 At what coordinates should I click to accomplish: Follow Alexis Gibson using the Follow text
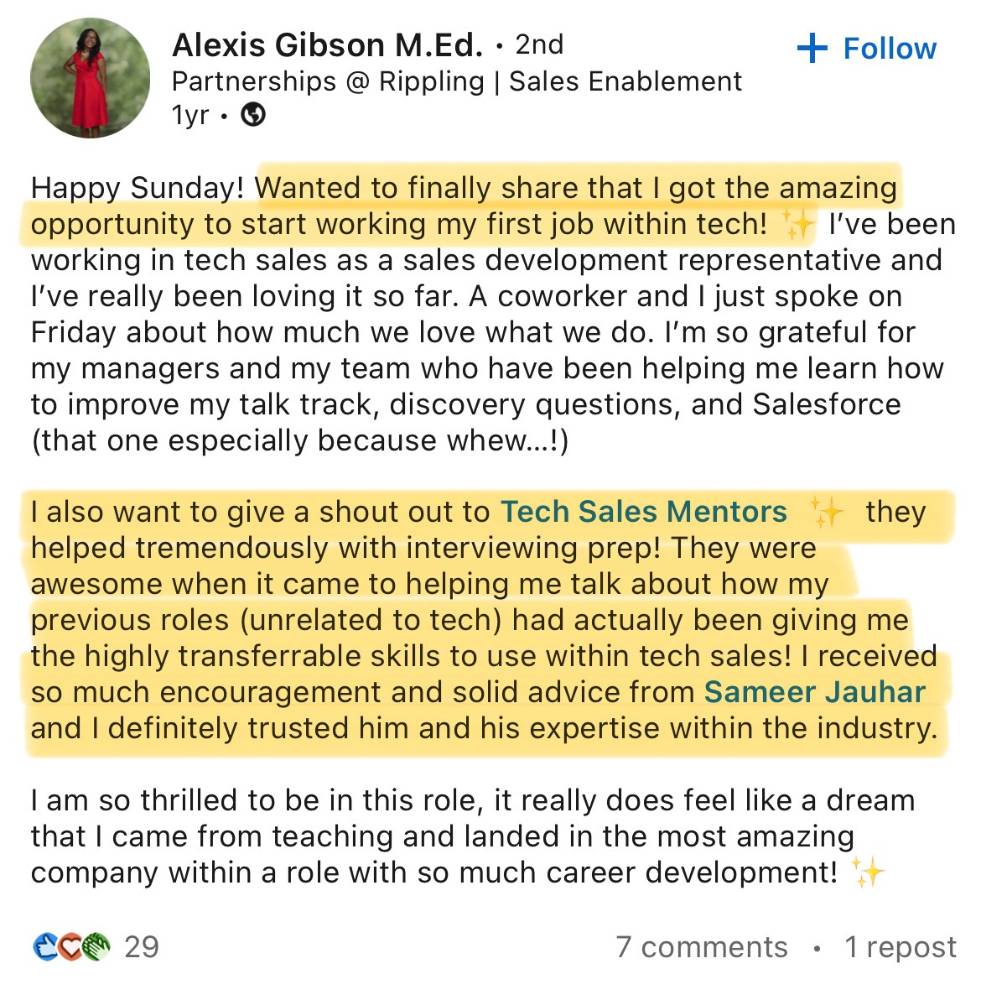(889, 48)
